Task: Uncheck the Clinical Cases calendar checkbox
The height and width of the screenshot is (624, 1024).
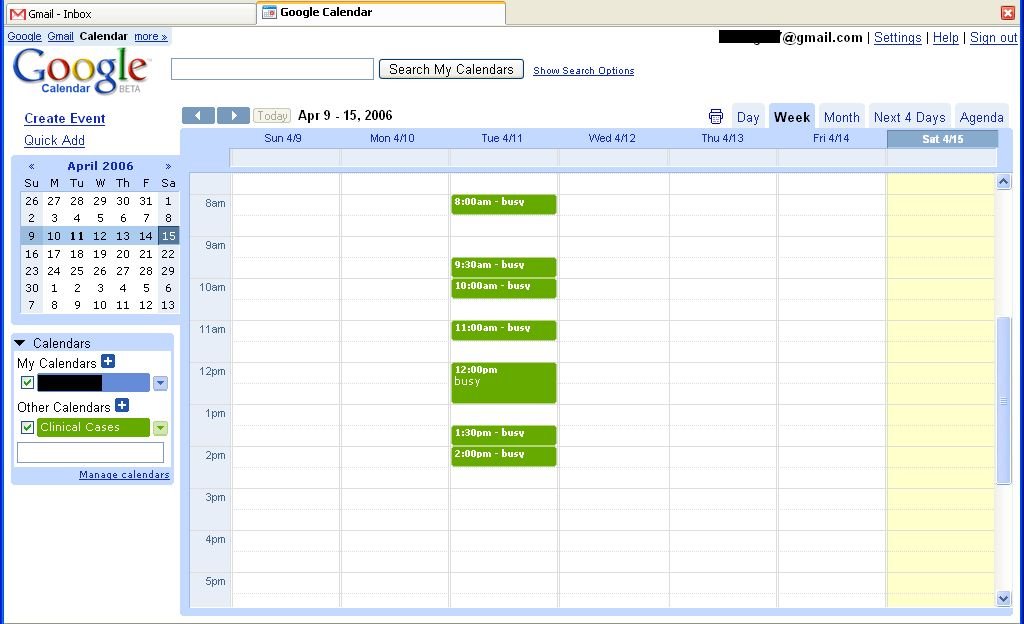Action: pyautogui.click(x=27, y=428)
